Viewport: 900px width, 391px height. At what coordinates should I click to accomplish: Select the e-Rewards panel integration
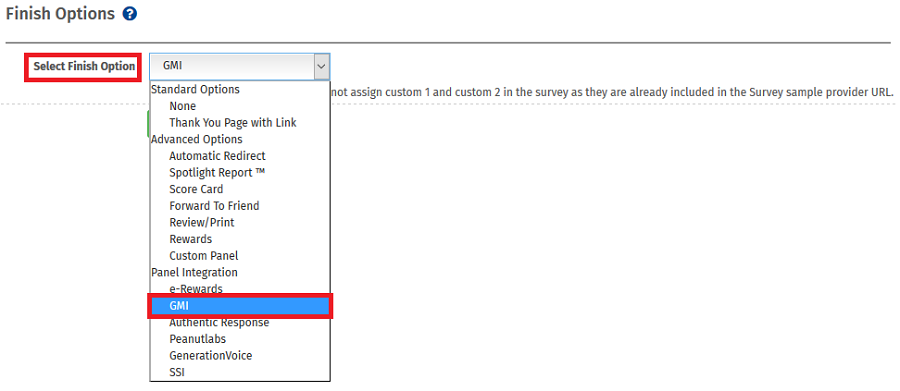point(240,289)
